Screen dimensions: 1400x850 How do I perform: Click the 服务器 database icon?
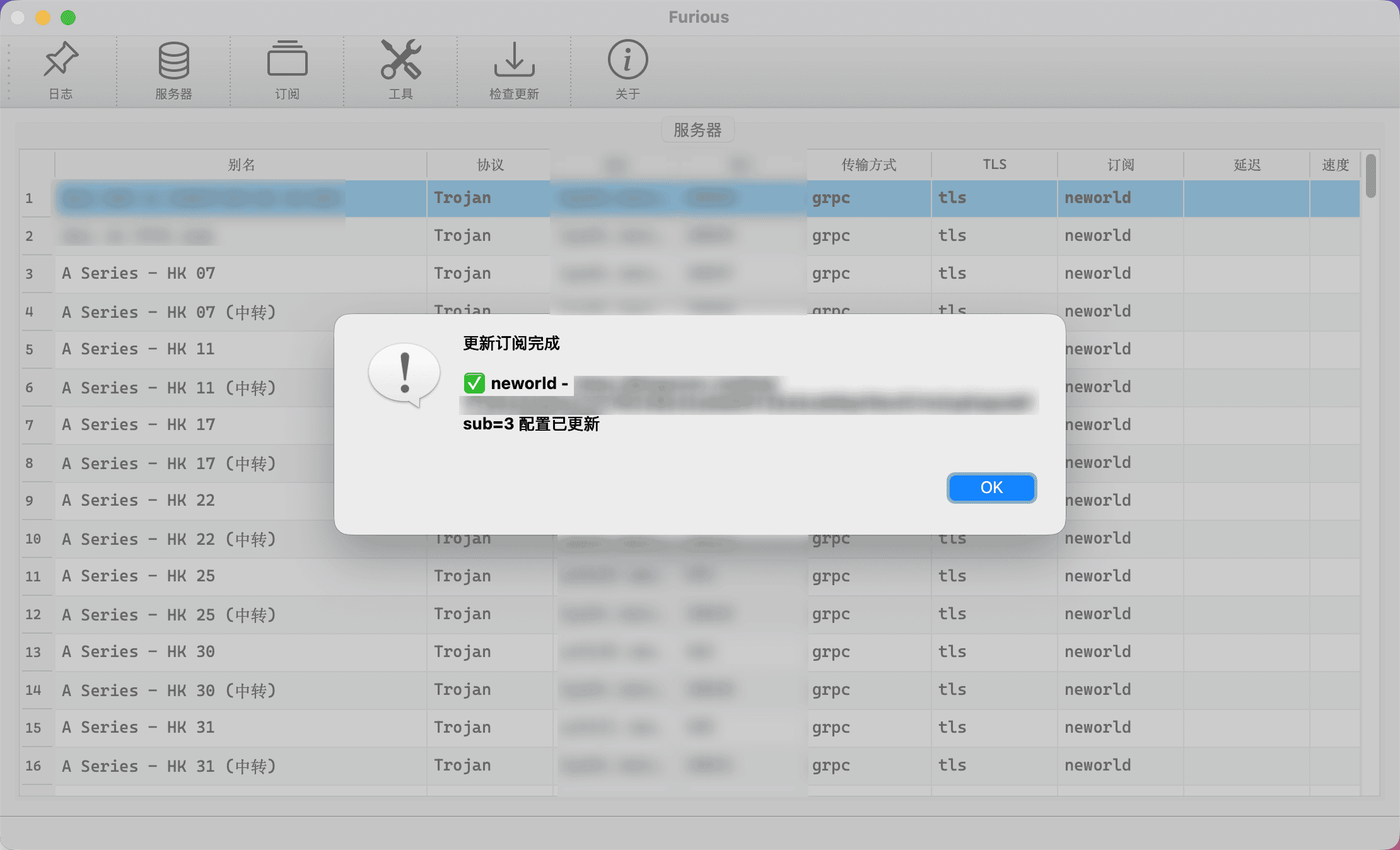(173, 60)
